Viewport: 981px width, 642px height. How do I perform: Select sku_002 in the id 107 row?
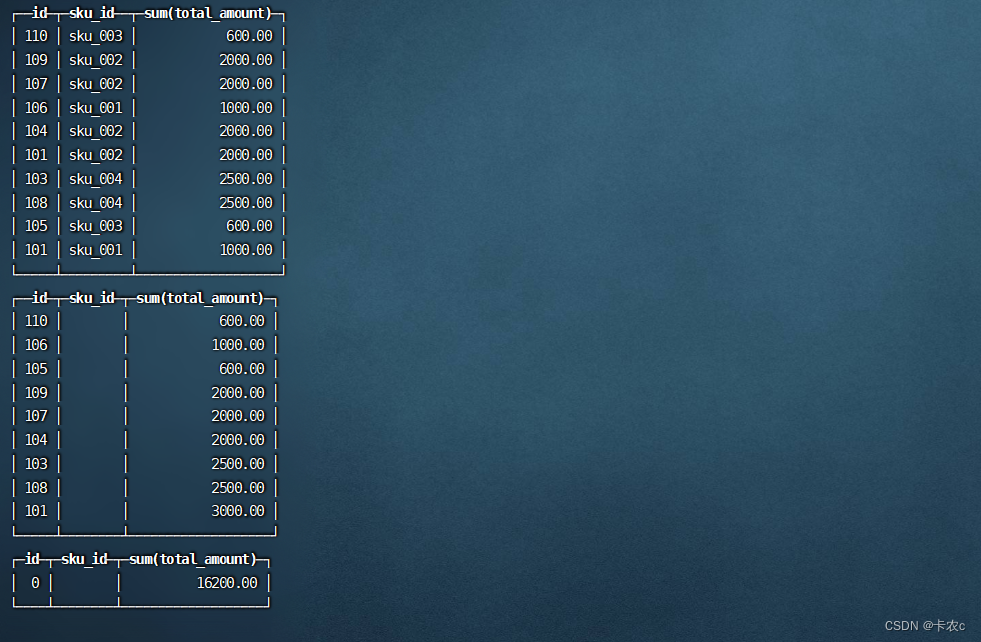(96, 84)
